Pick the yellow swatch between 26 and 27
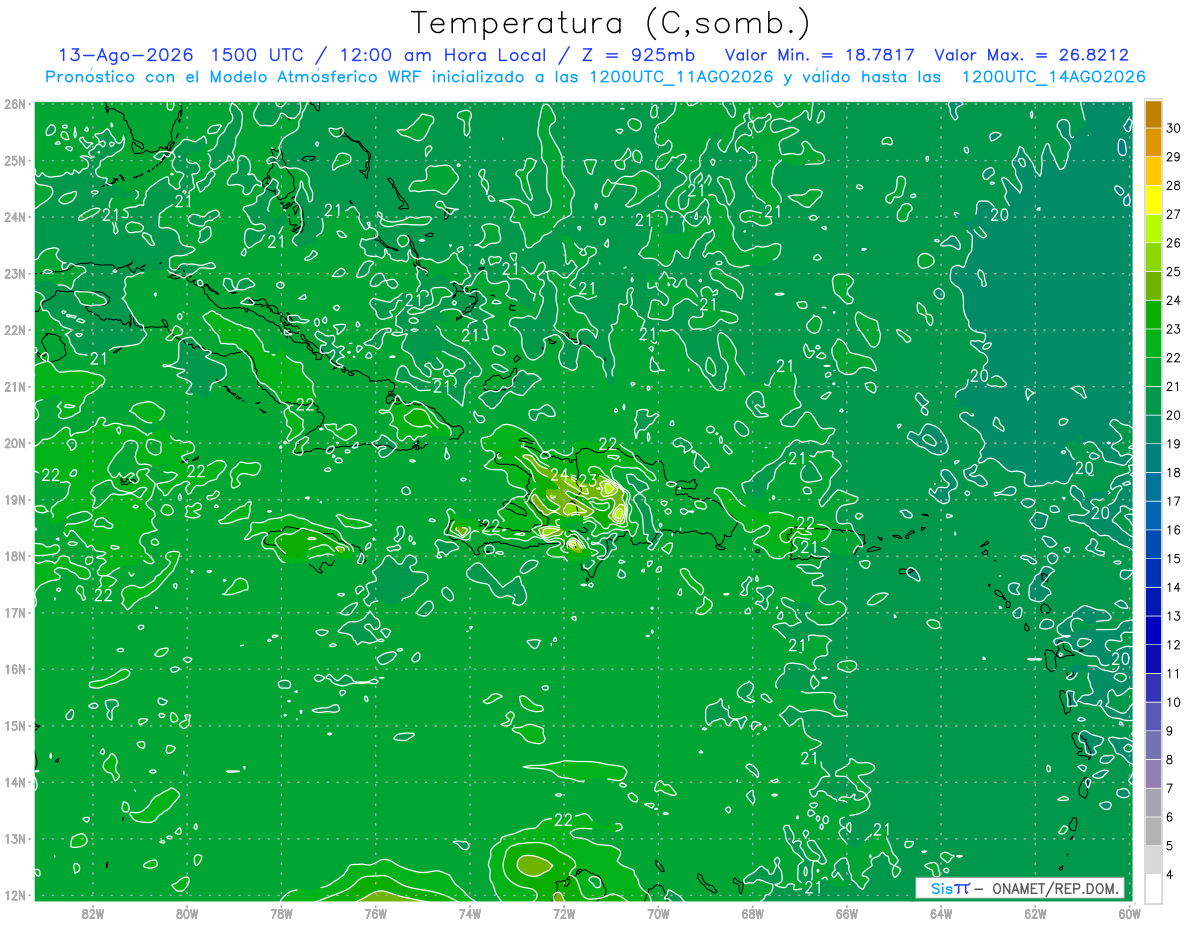The width and height of the screenshot is (1200, 927). [x=1153, y=228]
